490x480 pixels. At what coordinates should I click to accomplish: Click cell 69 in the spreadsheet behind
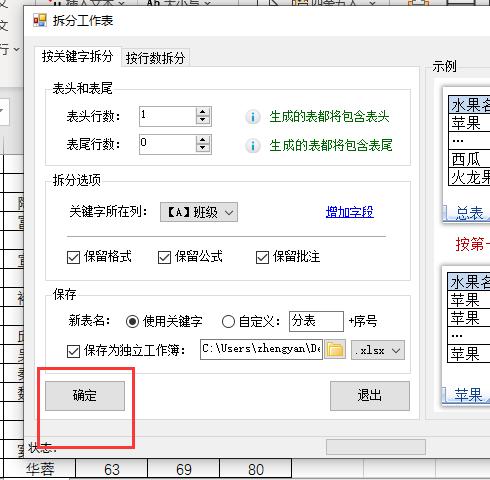click(184, 469)
